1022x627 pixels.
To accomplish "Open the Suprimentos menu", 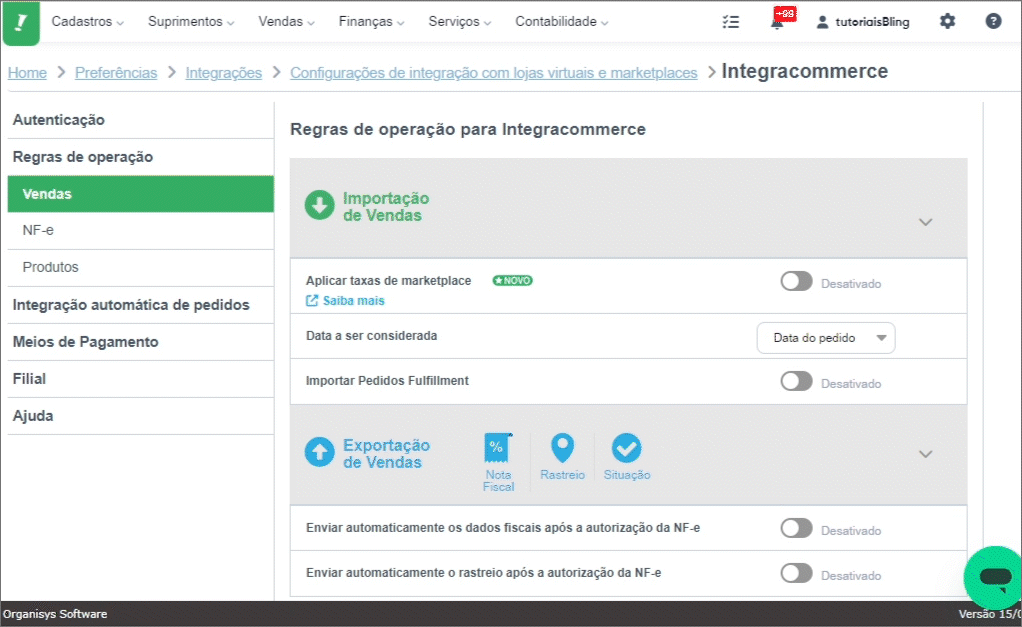I will coord(191,22).
